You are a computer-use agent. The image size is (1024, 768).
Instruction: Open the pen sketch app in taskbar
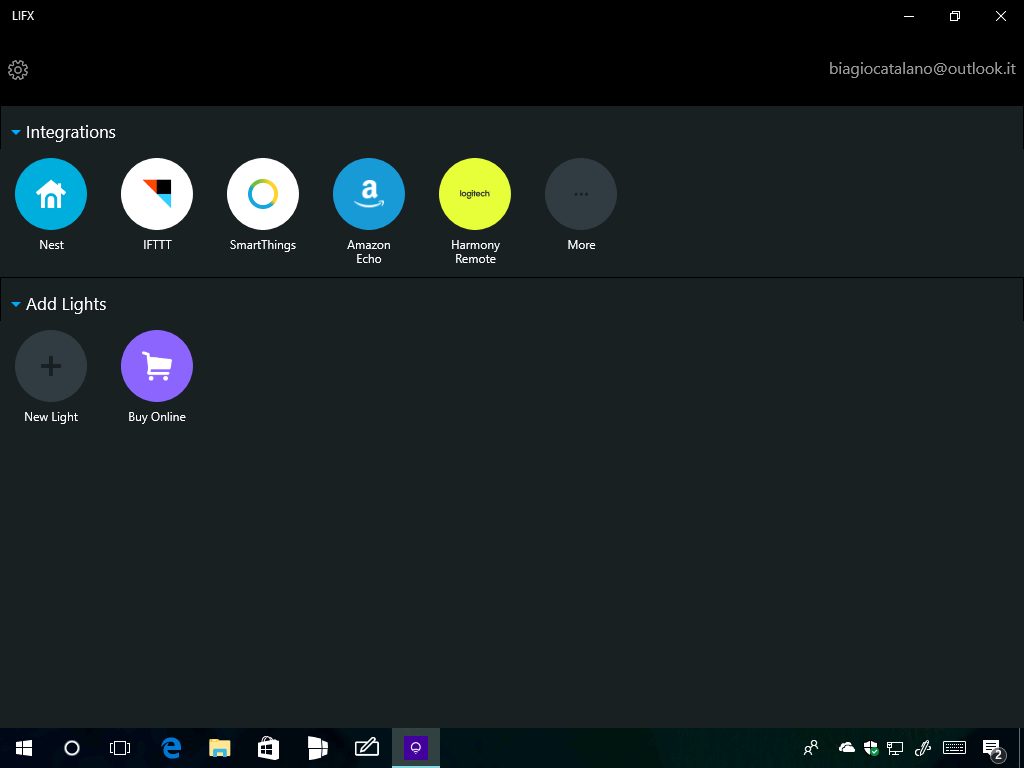coord(366,748)
